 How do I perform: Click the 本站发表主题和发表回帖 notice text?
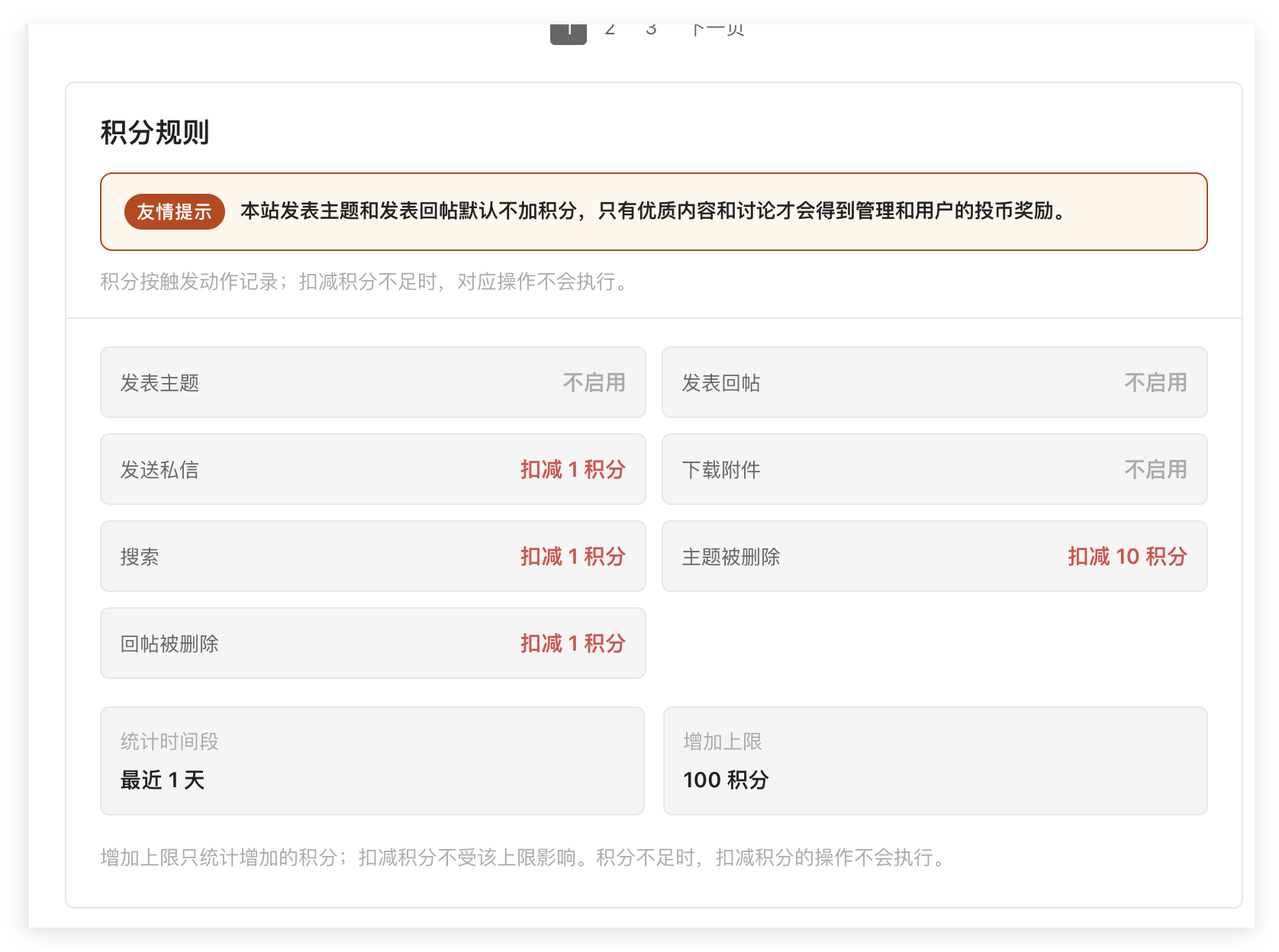tap(655, 211)
